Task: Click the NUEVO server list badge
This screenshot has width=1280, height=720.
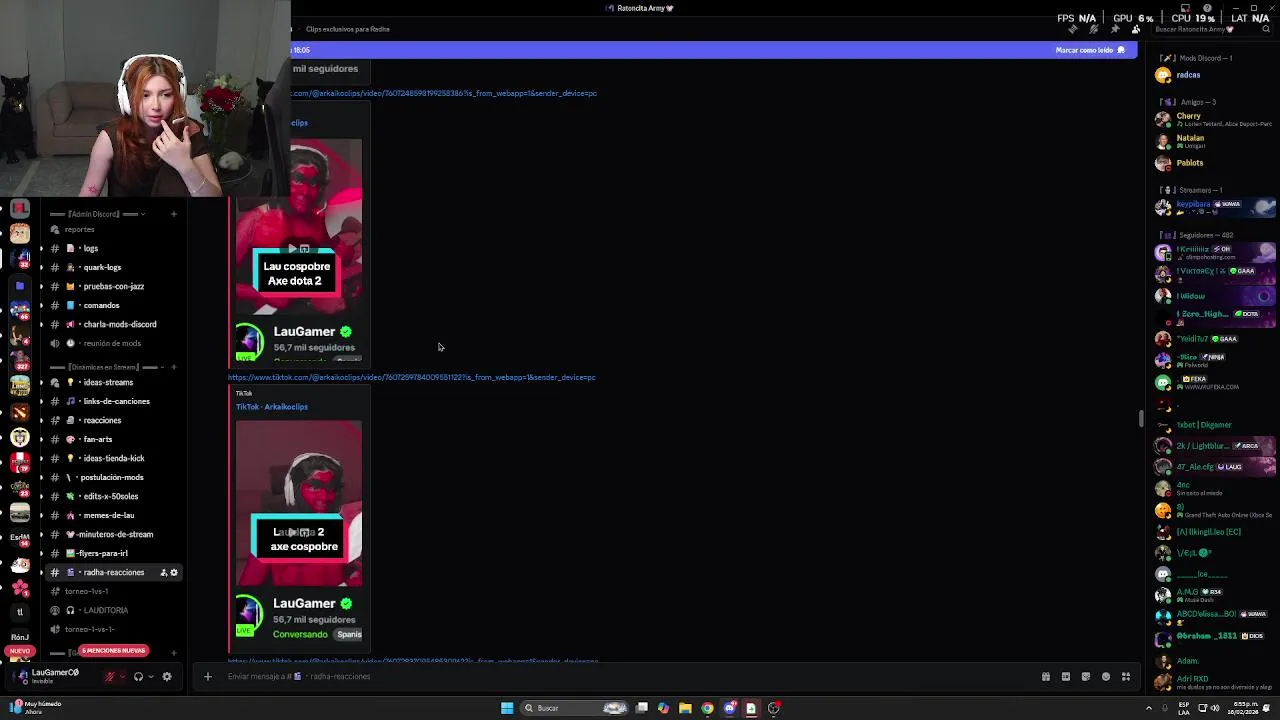Action: coord(19,651)
